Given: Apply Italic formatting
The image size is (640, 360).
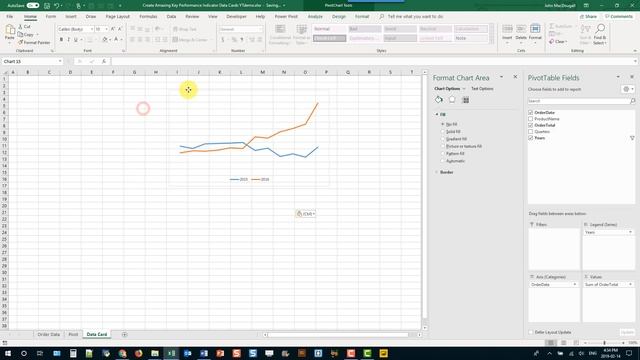Looking at the screenshot, I should coord(68,40).
